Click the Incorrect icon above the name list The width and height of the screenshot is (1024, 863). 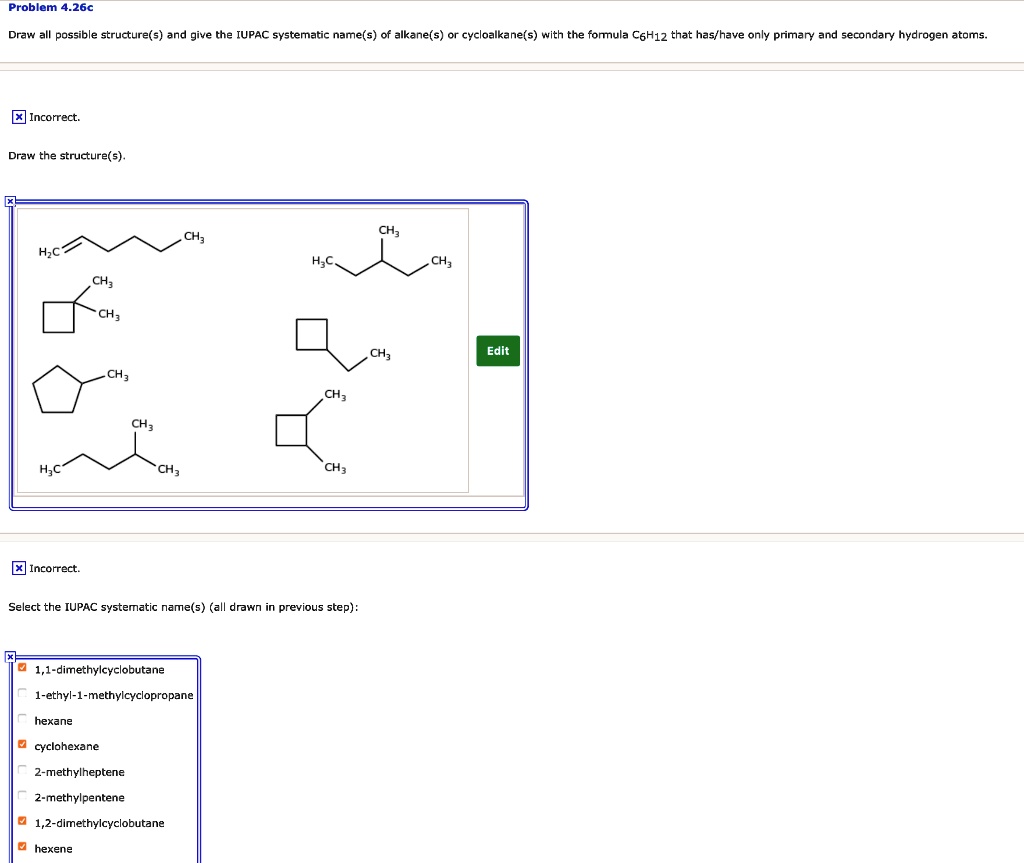(18, 568)
